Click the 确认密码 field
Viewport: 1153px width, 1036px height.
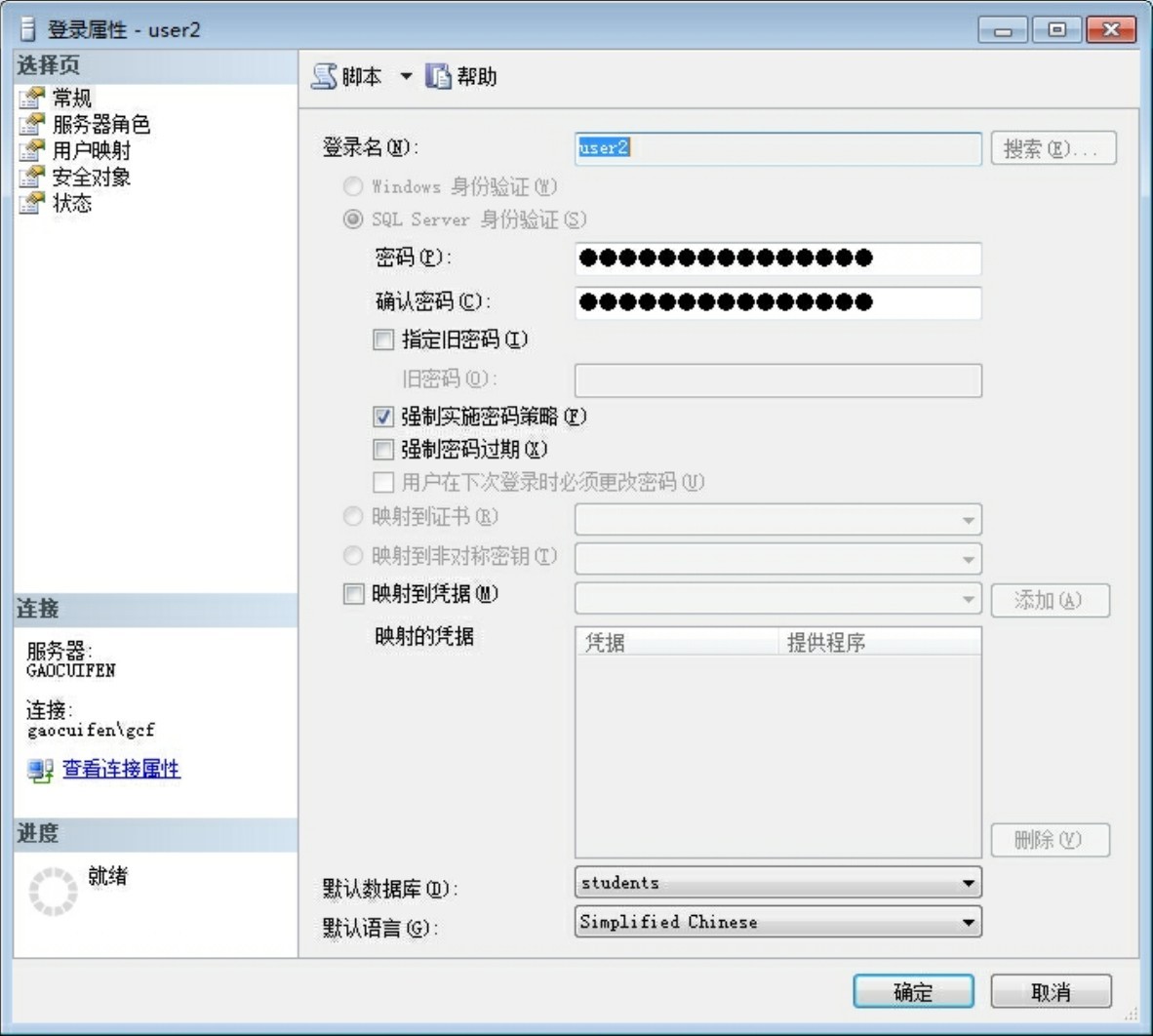coord(778,303)
